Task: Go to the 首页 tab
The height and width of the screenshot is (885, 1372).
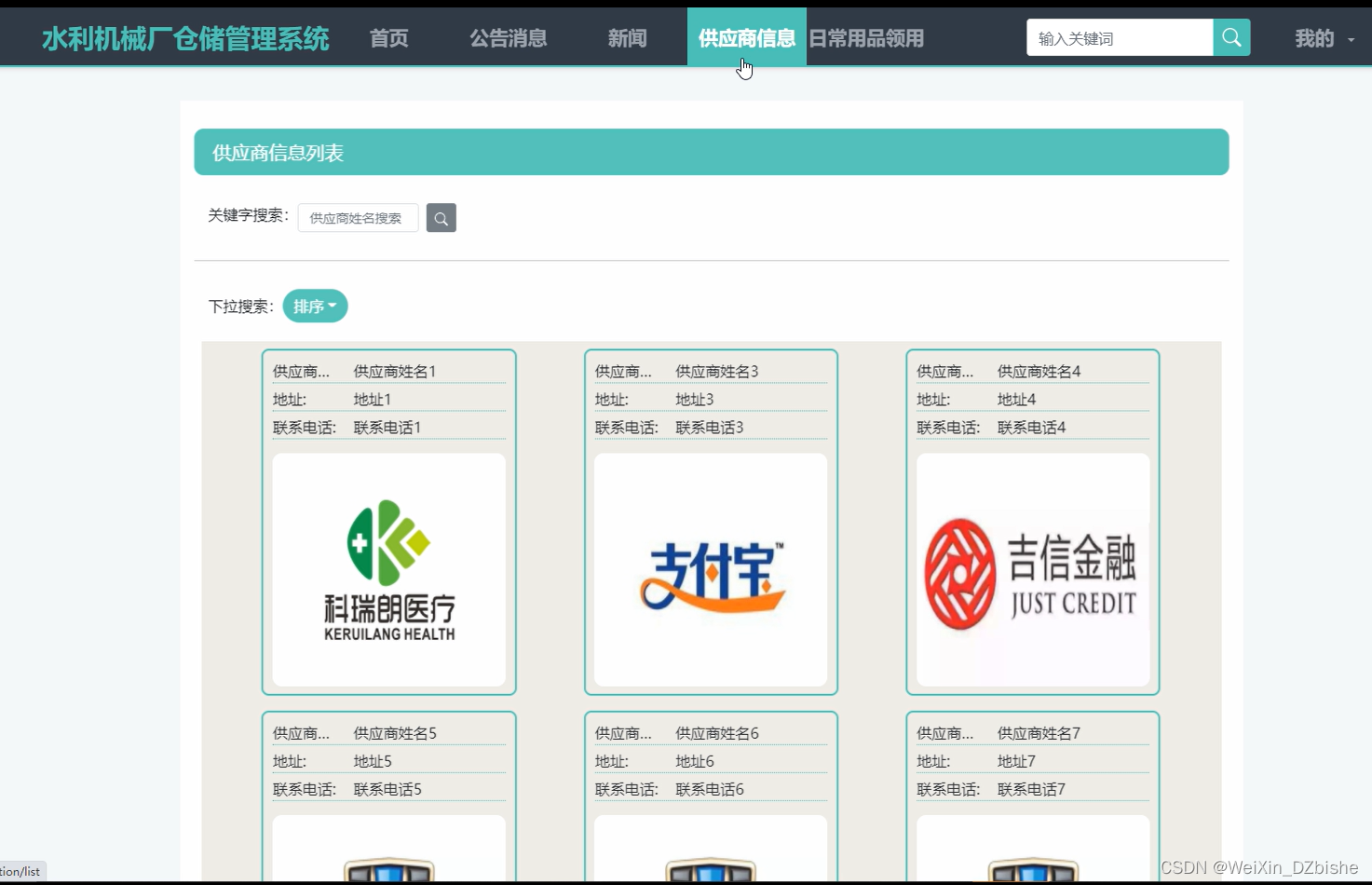Action: [x=389, y=38]
